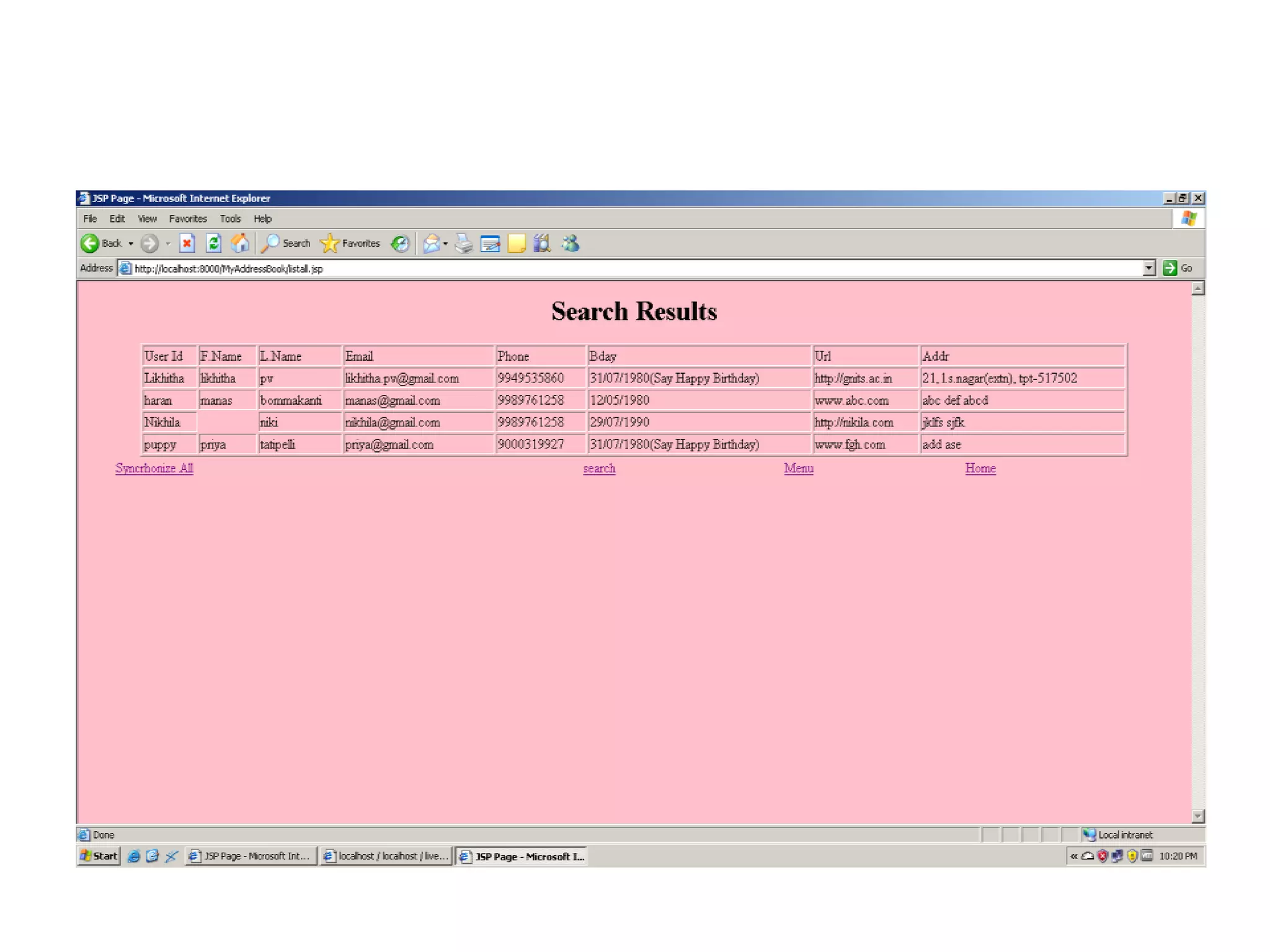Click the Home house icon
1270x952 pixels.
[239, 243]
